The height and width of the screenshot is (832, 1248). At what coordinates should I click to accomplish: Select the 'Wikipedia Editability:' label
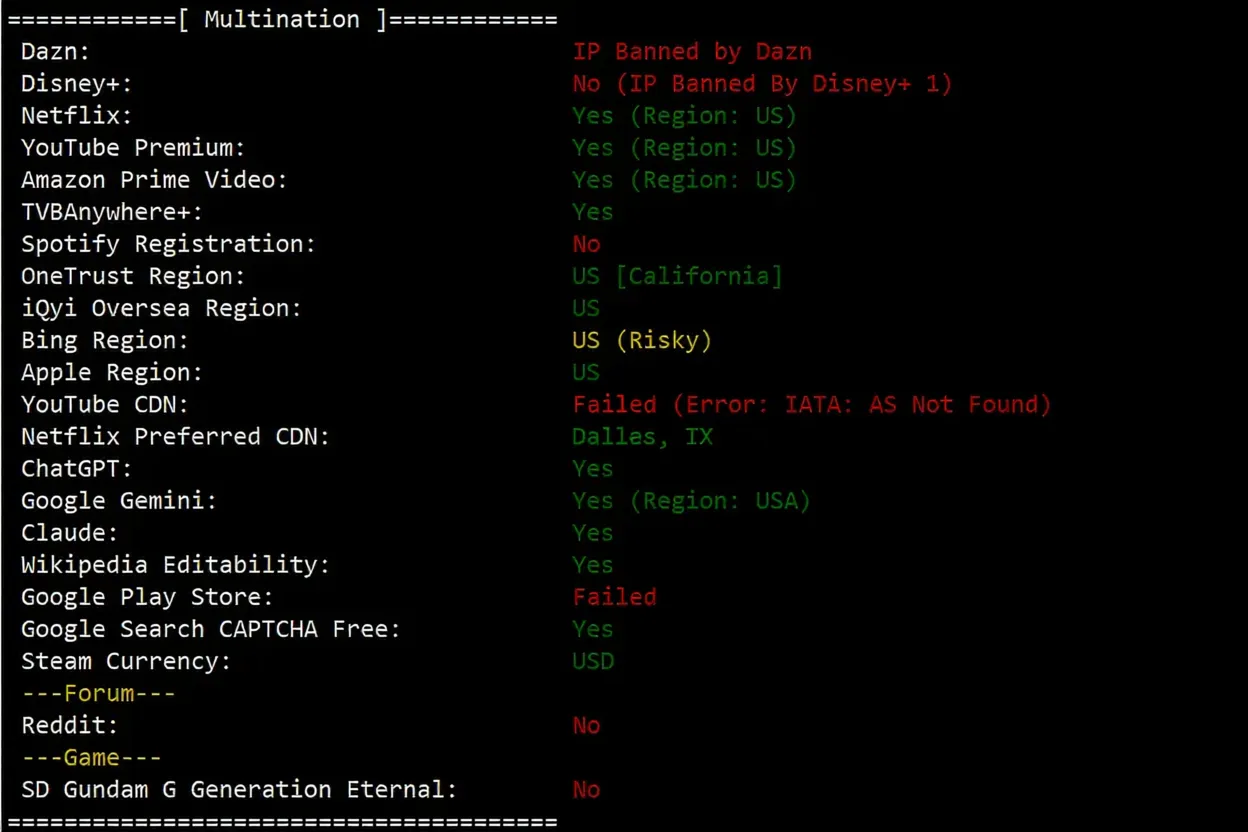pyautogui.click(x=175, y=564)
